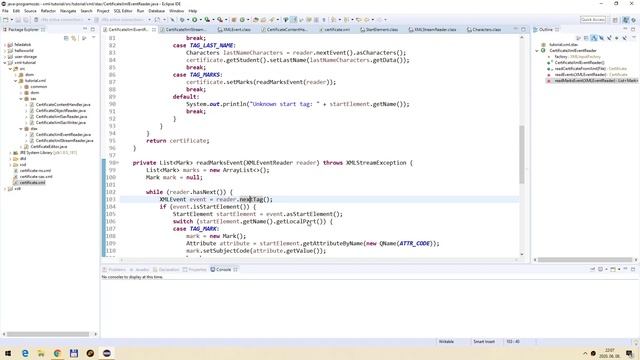Screen dimensions: 640x360
Task: Open the File menu
Action: [5, 11]
